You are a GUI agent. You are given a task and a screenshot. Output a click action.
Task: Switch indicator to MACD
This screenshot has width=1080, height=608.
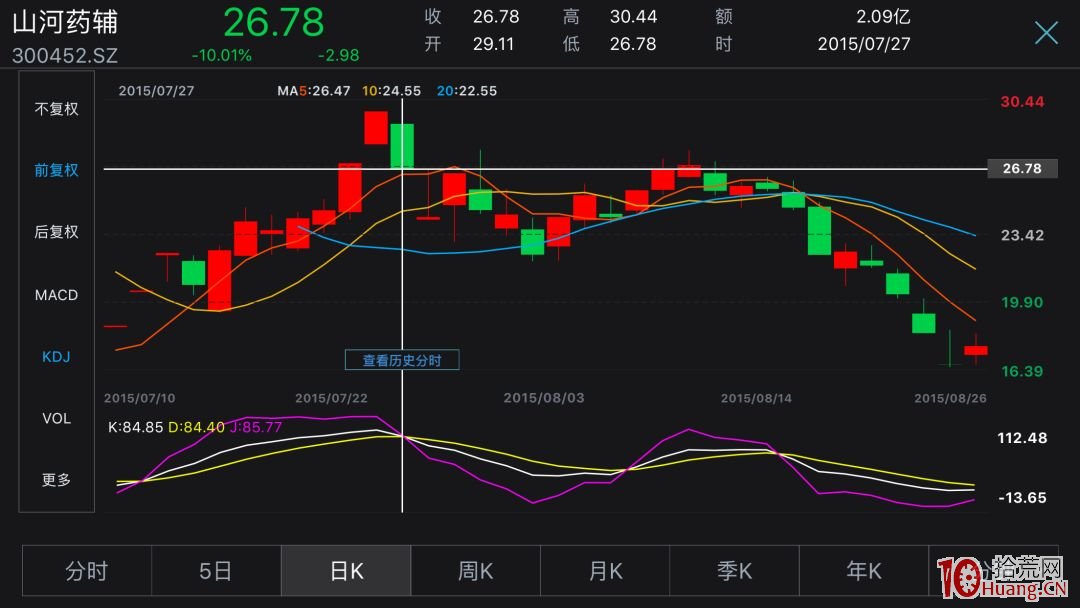[x=57, y=295]
